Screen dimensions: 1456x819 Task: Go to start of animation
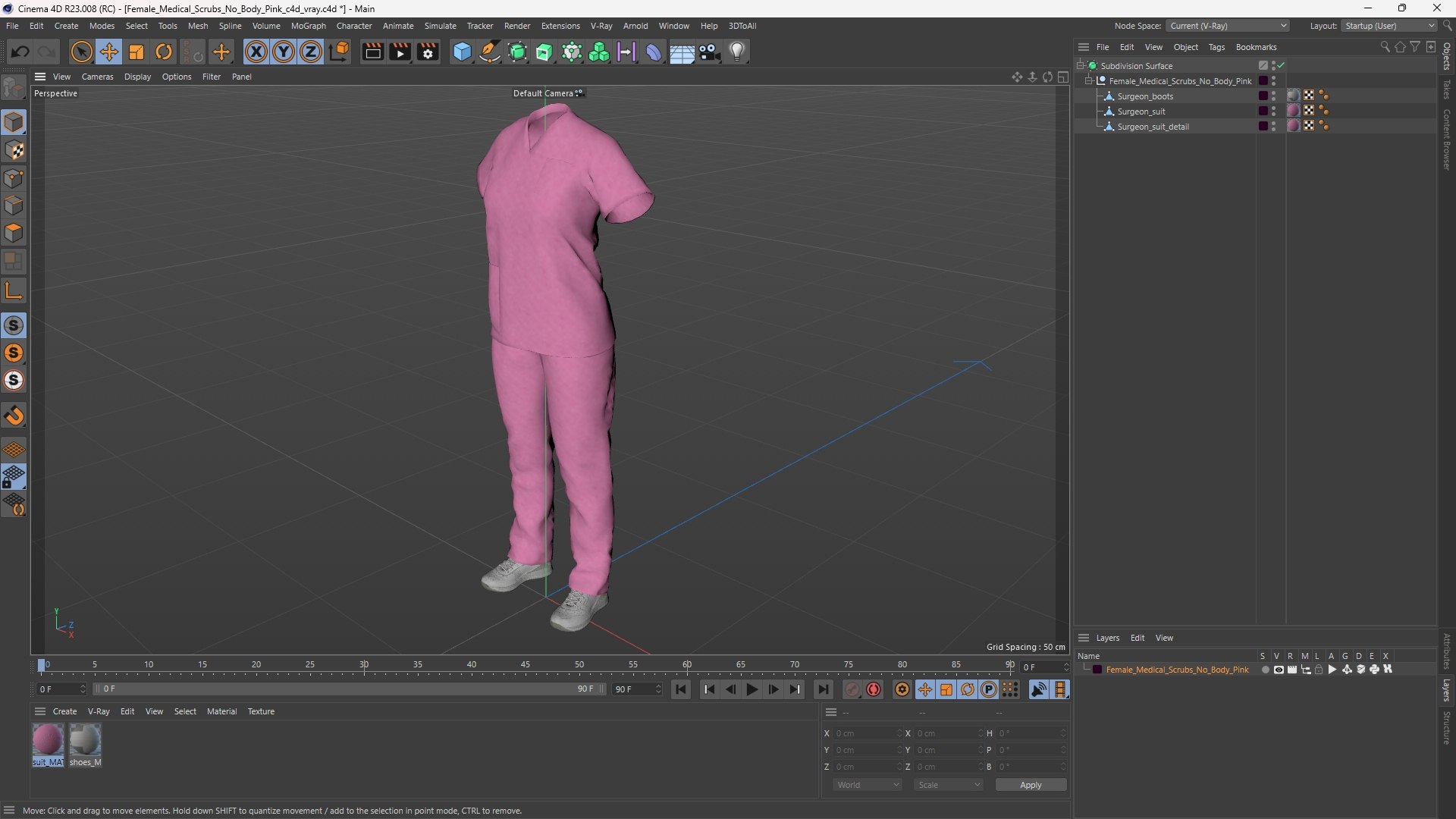[680, 689]
